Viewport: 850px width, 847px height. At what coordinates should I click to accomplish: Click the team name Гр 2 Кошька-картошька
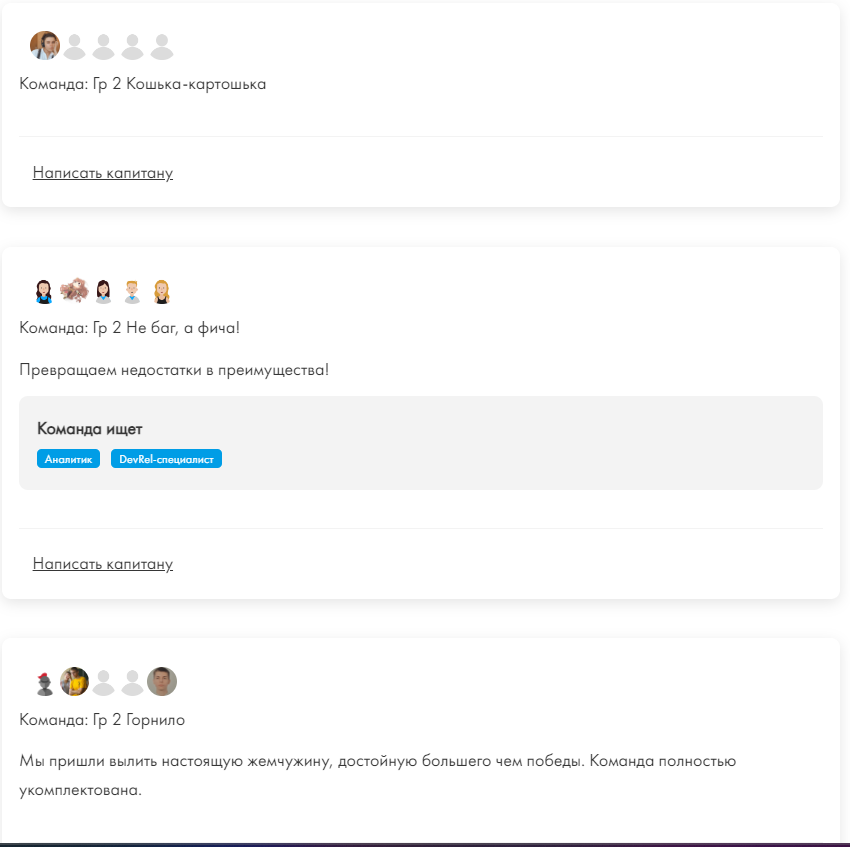point(179,84)
